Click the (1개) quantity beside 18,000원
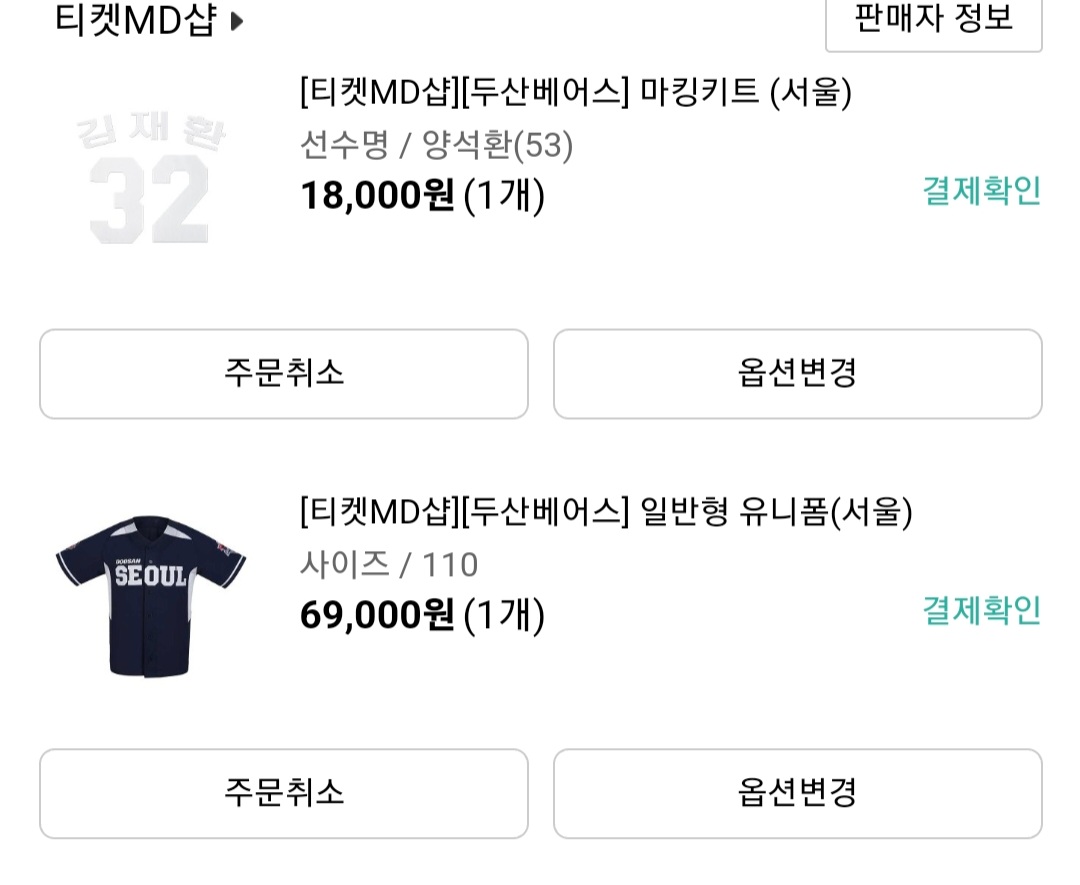1080x885 pixels. pos(504,195)
